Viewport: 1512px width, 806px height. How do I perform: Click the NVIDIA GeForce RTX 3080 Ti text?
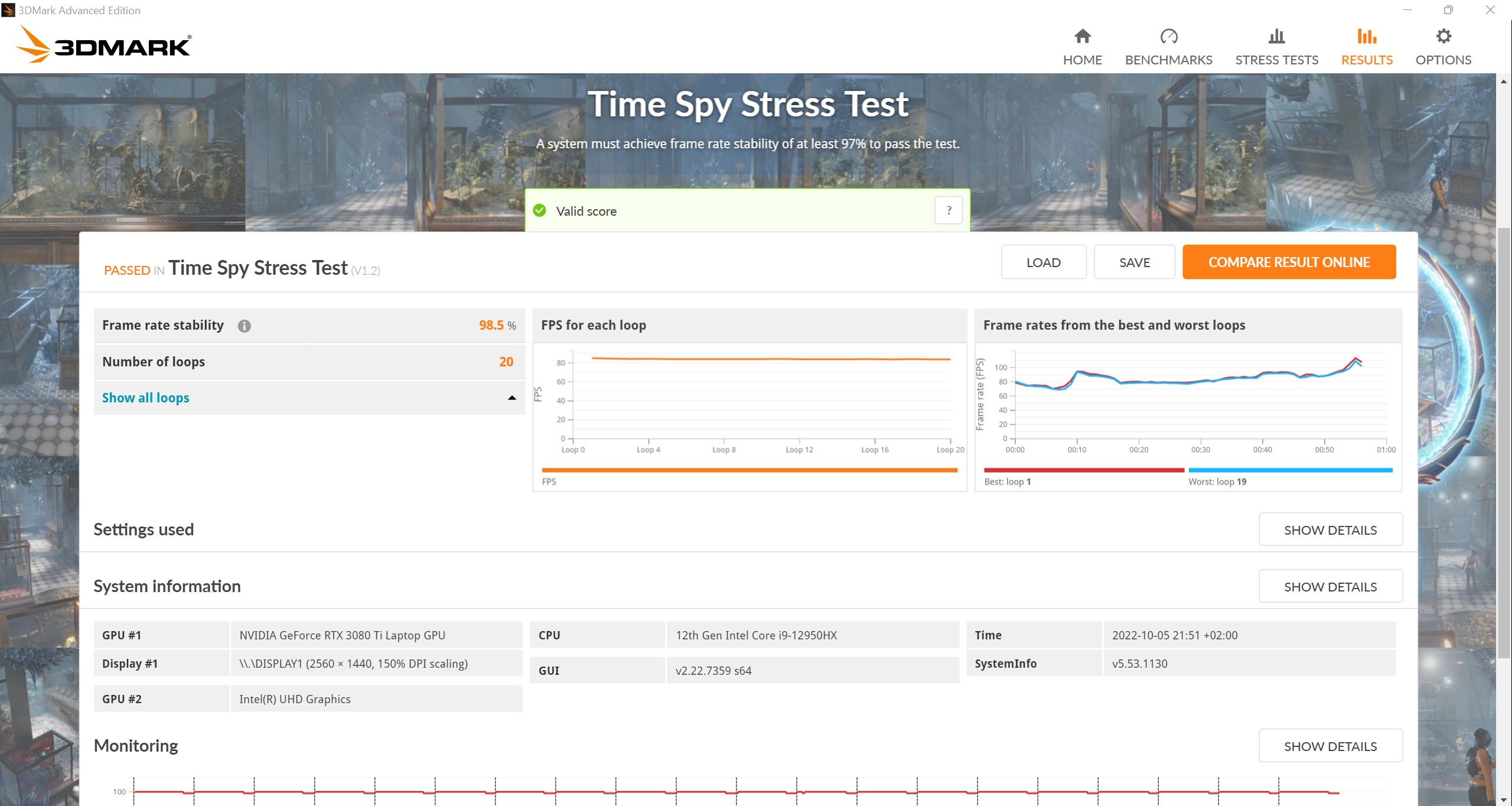point(342,635)
